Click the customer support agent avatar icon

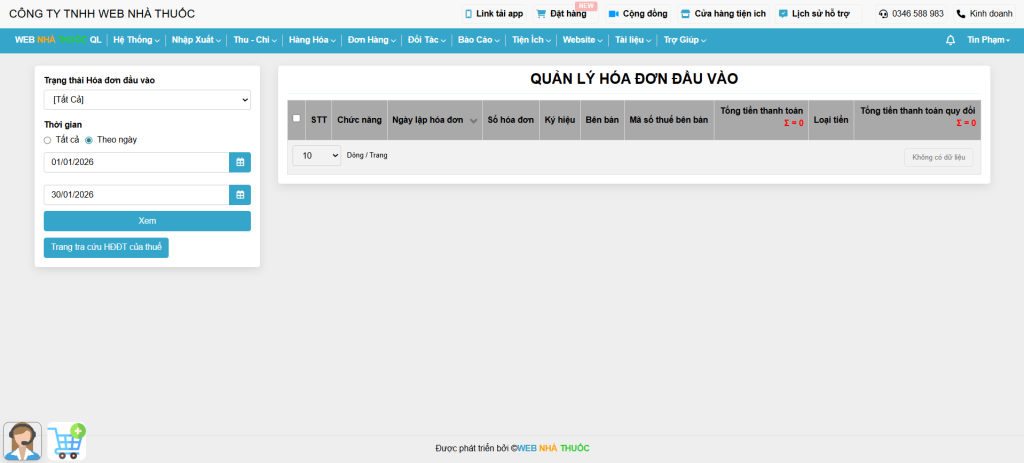pyautogui.click(x=23, y=441)
